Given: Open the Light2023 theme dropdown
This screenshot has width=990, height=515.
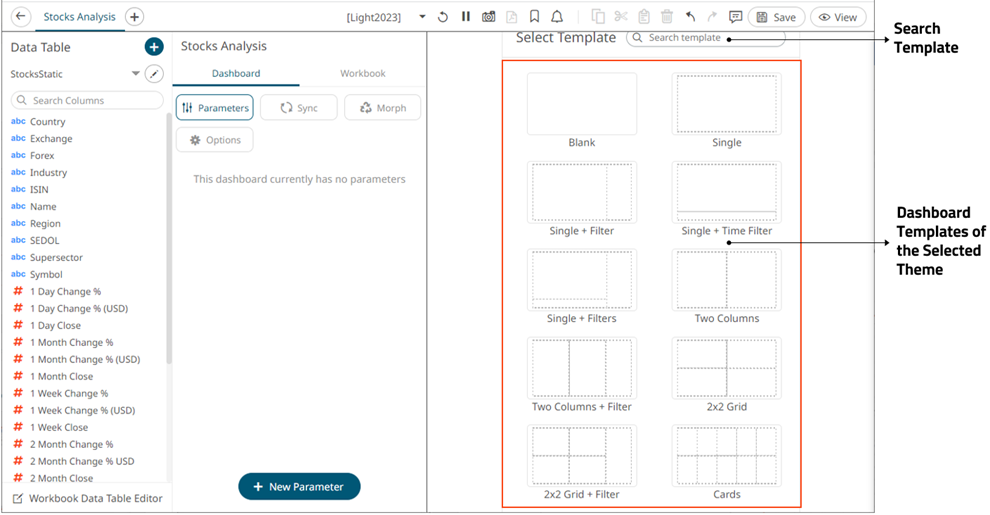Looking at the screenshot, I should coord(423,17).
